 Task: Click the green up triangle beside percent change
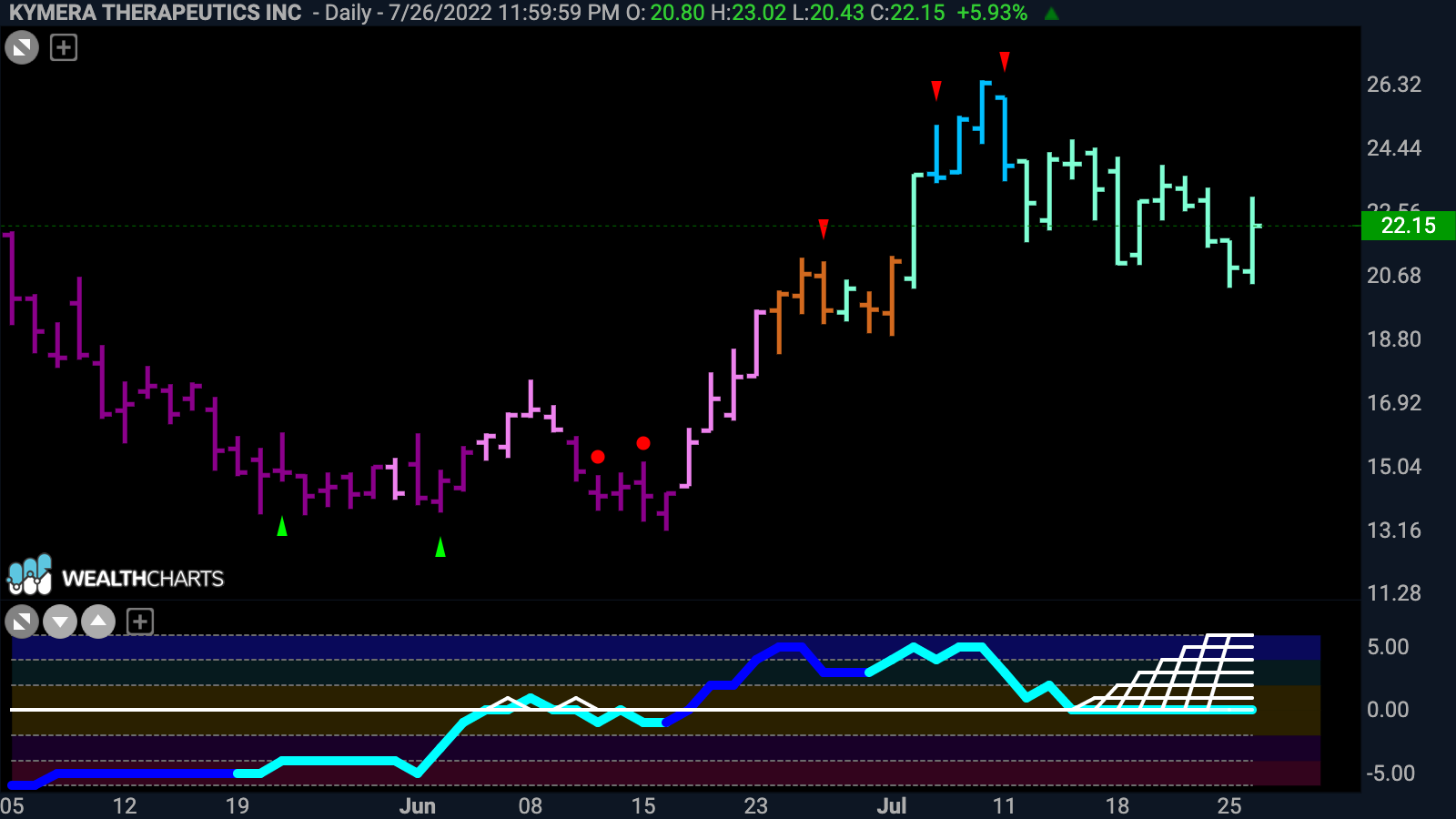click(x=1052, y=14)
